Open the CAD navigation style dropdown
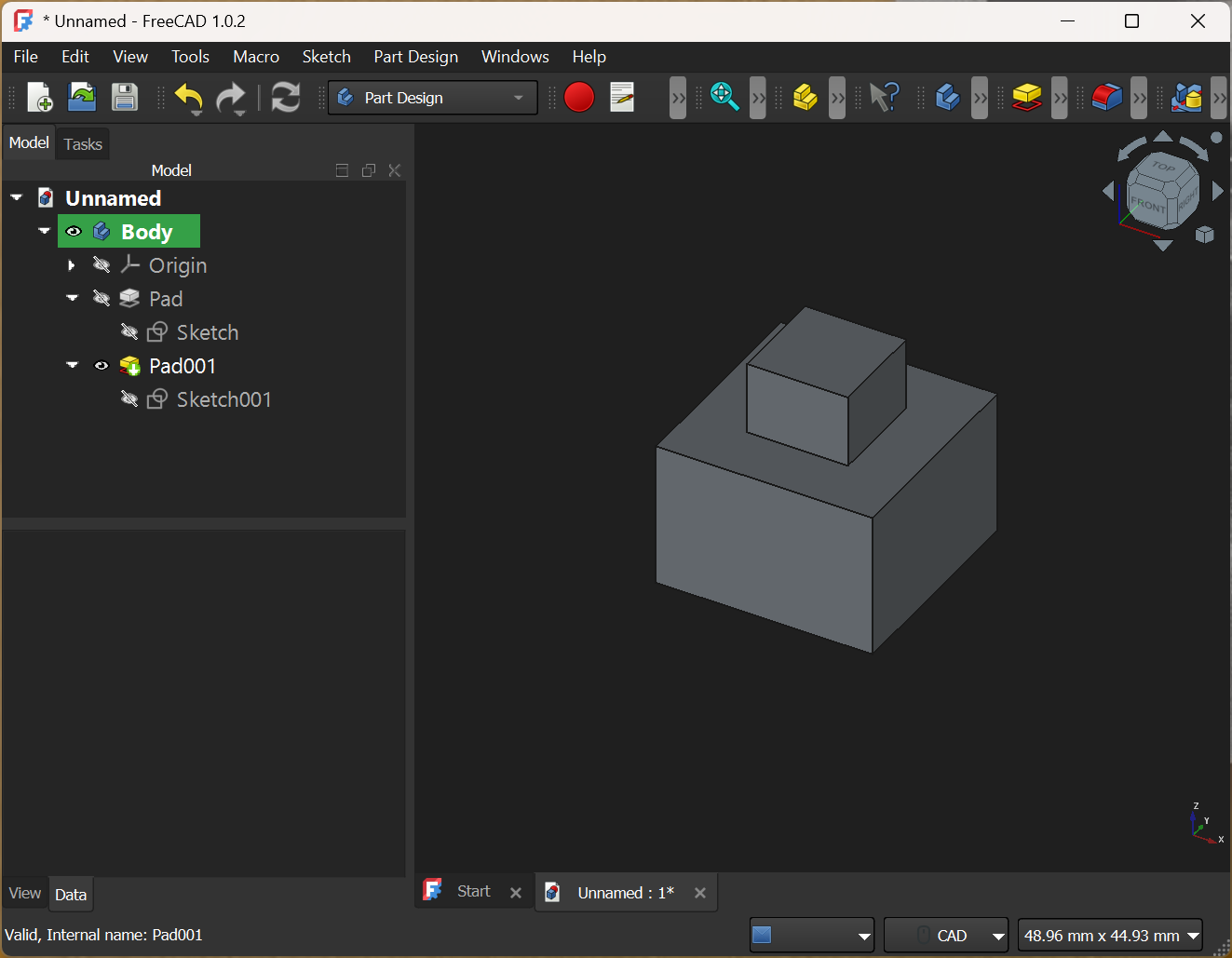The image size is (1232, 958). coord(945,935)
